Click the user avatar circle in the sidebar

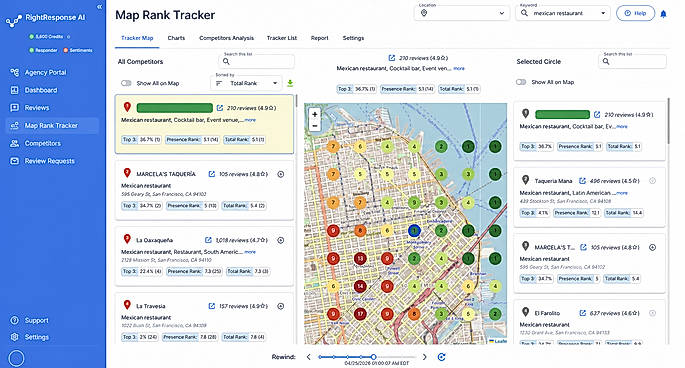click(17, 358)
